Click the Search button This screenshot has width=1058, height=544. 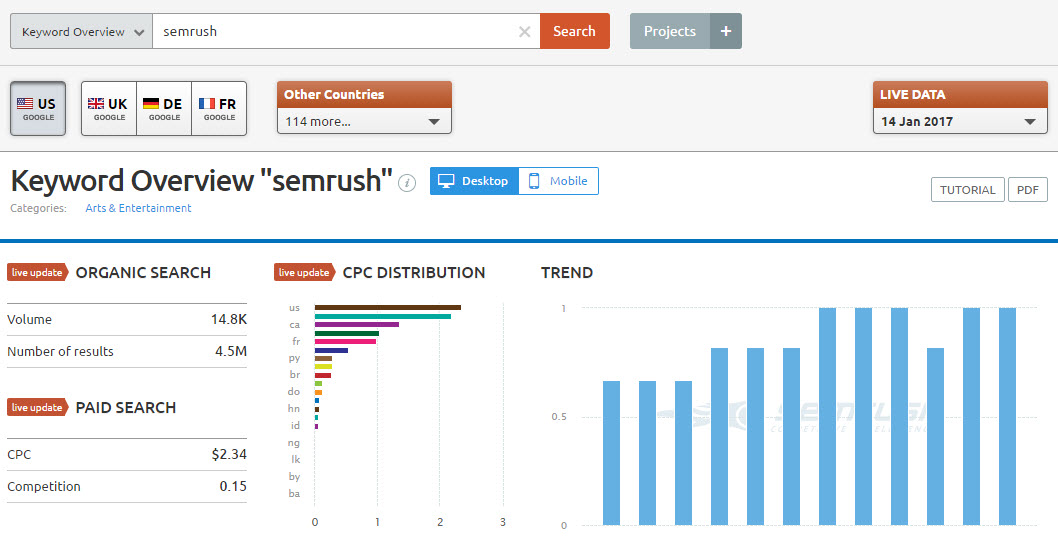tap(575, 31)
